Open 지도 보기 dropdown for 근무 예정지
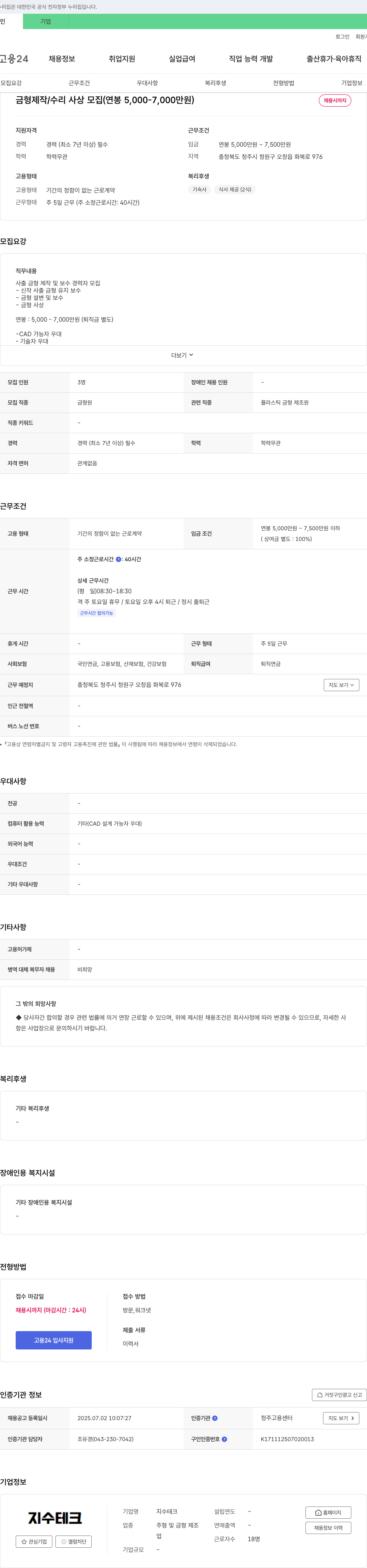The height and width of the screenshot is (1568, 367). pyautogui.click(x=341, y=685)
